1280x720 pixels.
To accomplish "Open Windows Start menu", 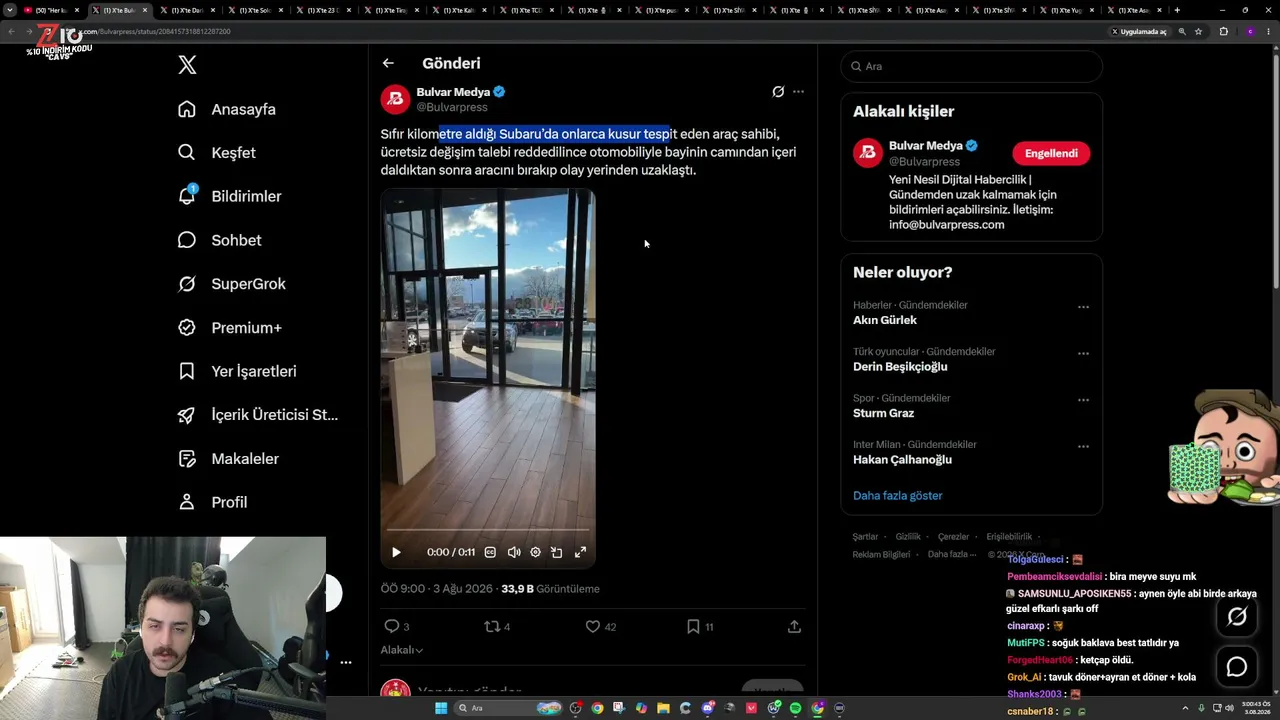I will coord(441,708).
